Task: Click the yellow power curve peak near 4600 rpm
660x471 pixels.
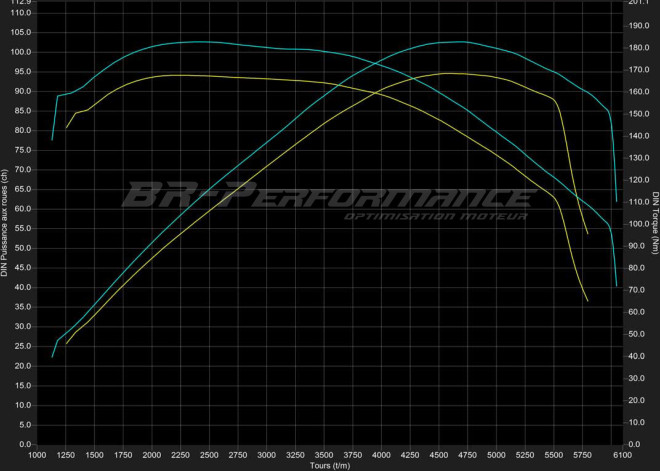Action: tap(447, 73)
